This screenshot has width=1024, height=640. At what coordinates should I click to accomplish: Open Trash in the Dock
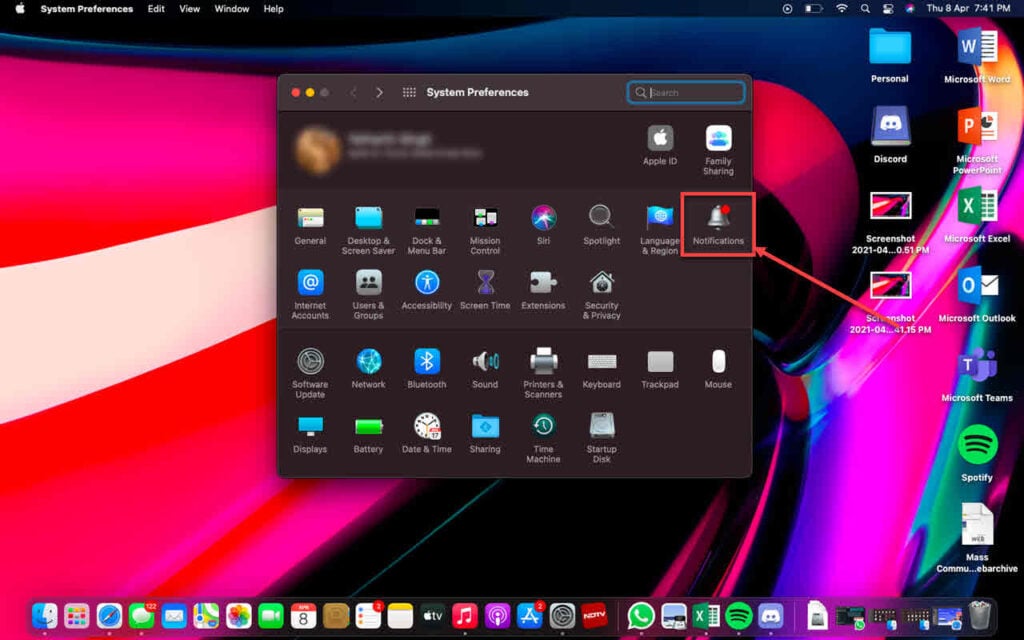coord(980,616)
